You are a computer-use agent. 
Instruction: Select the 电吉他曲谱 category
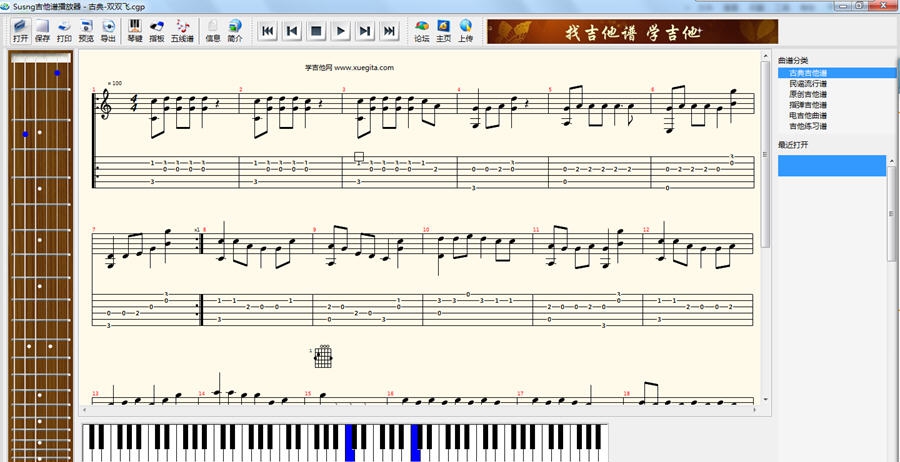808,115
